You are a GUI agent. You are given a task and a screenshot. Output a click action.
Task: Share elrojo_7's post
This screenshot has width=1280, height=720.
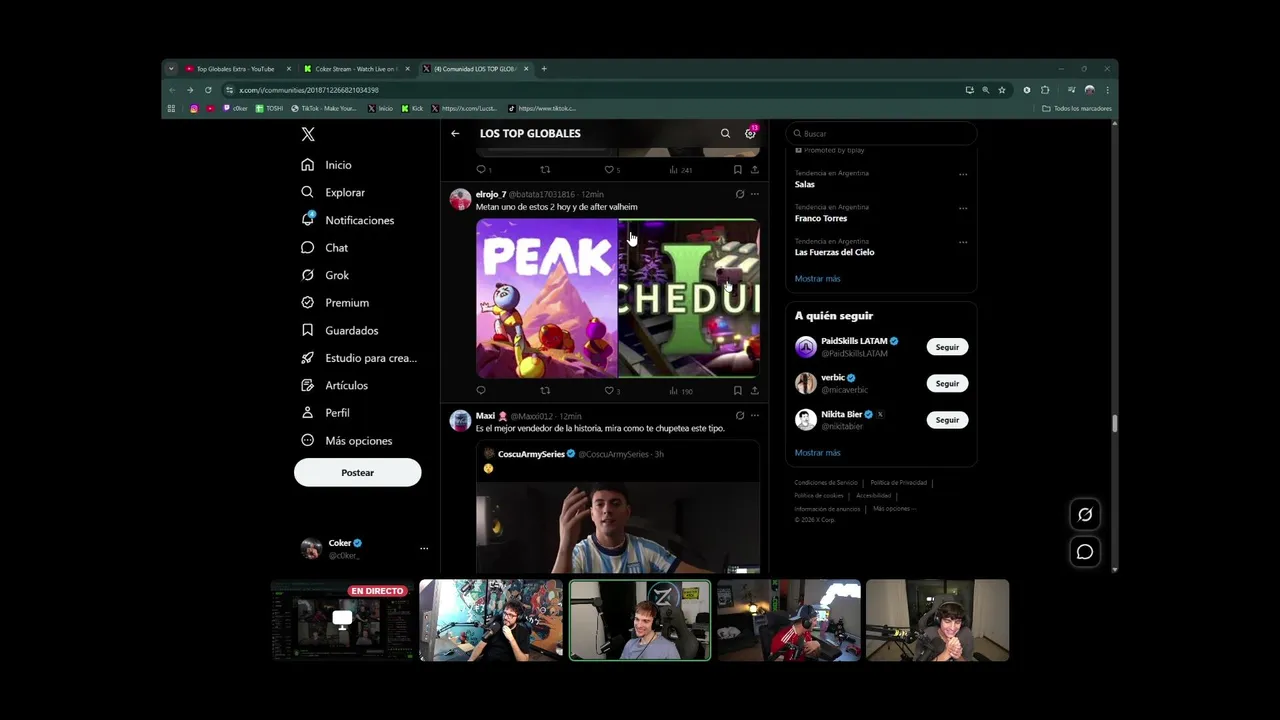click(x=754, y=391)
